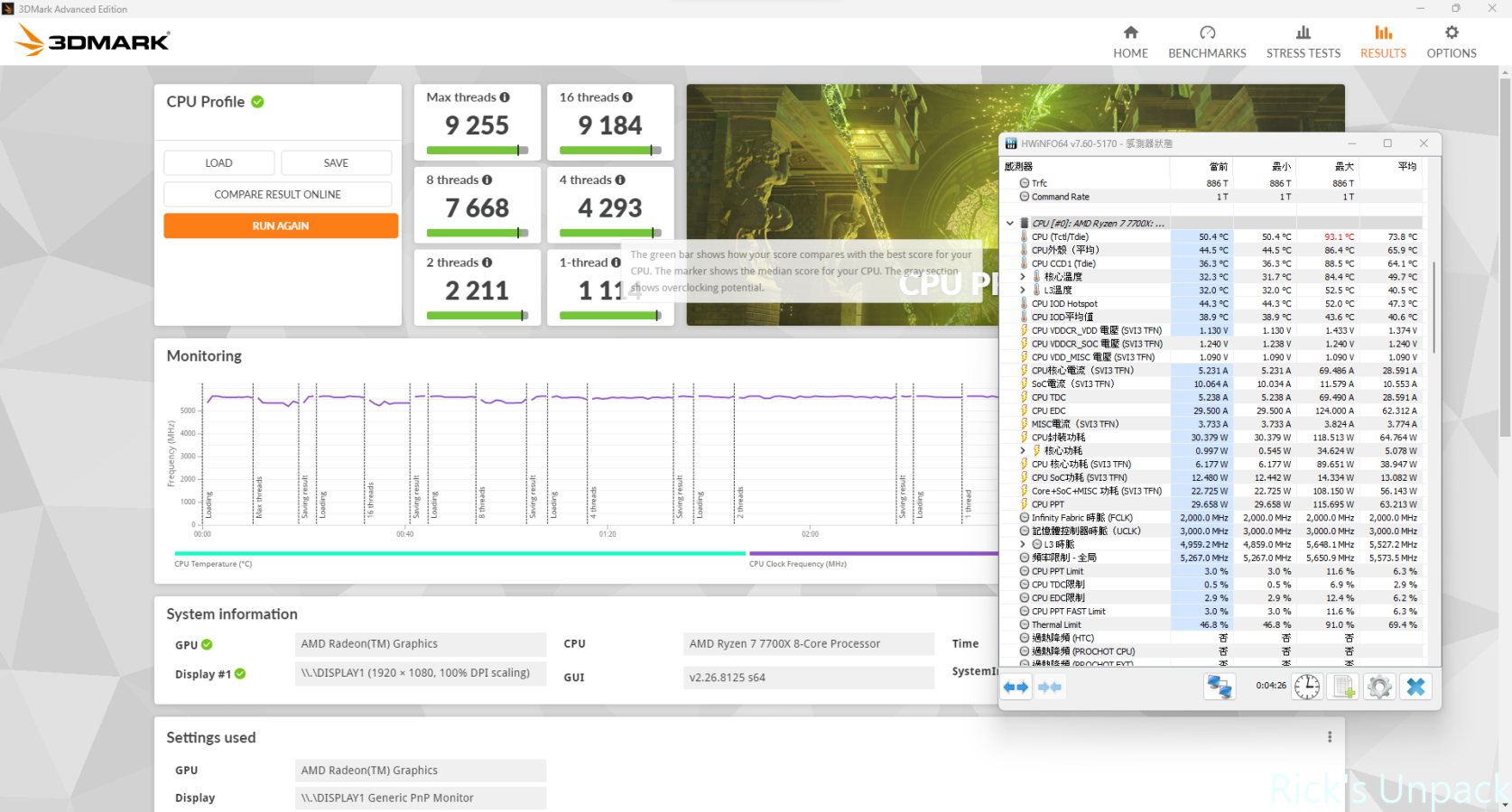Click HWiNFO expand columns arrows icon
Viewport: 1512px width, 812px height.
click(1016, 687)
